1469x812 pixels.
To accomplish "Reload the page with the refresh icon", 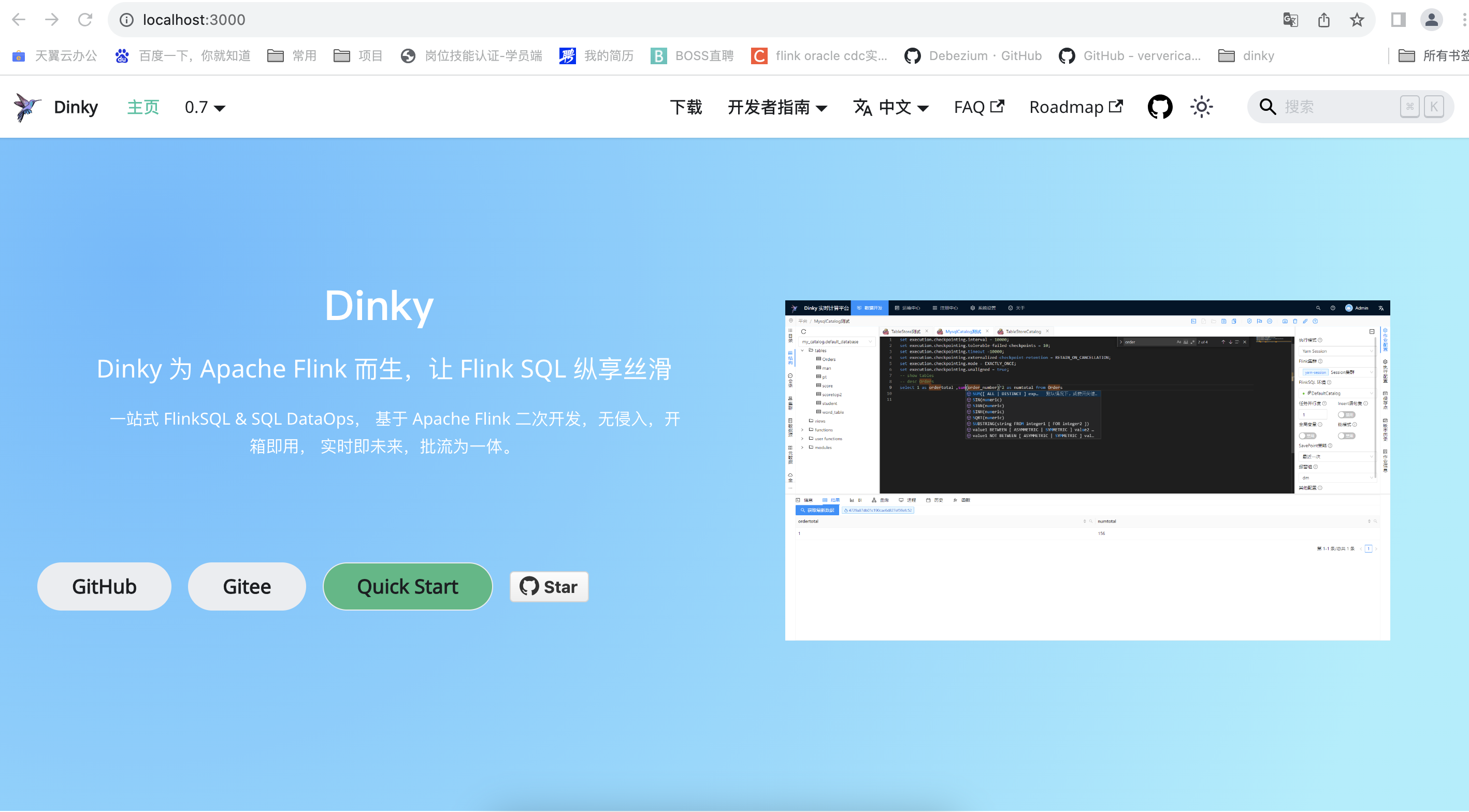I will [85, 19].
